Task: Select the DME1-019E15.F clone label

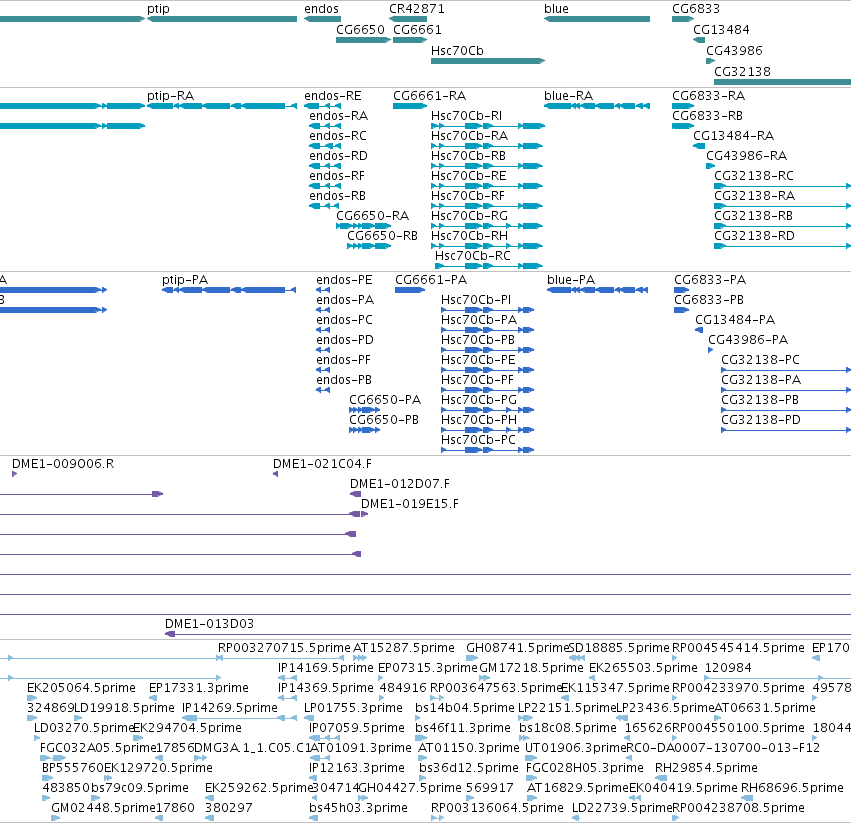Action: (x=410, y=504)
